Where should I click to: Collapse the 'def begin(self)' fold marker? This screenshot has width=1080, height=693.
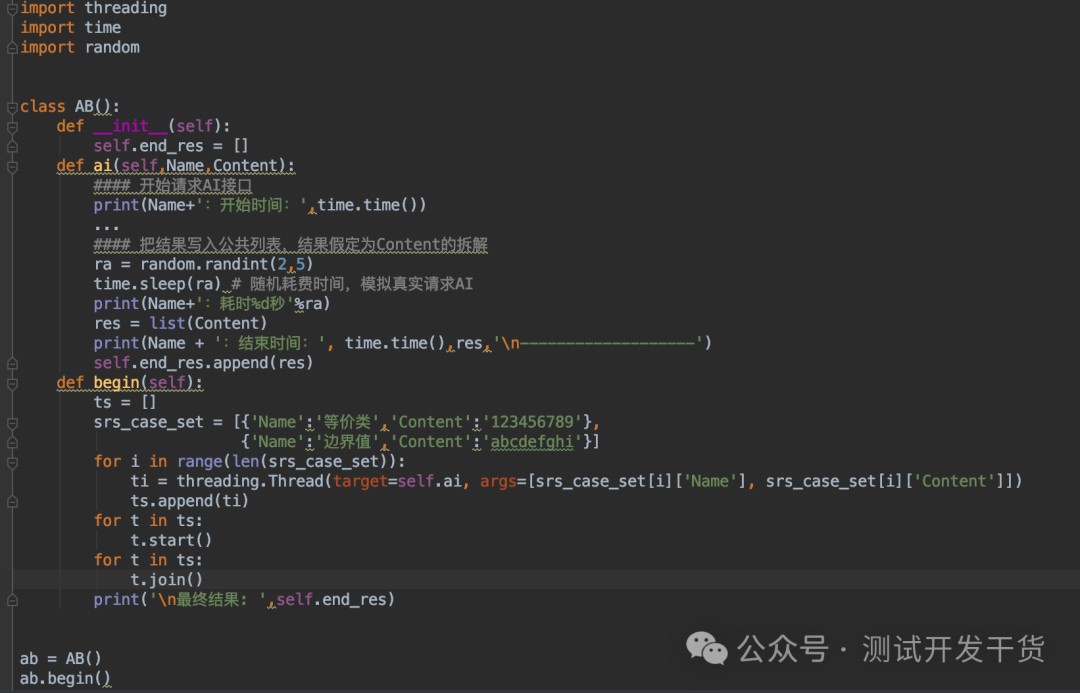[x=12, y=384]
